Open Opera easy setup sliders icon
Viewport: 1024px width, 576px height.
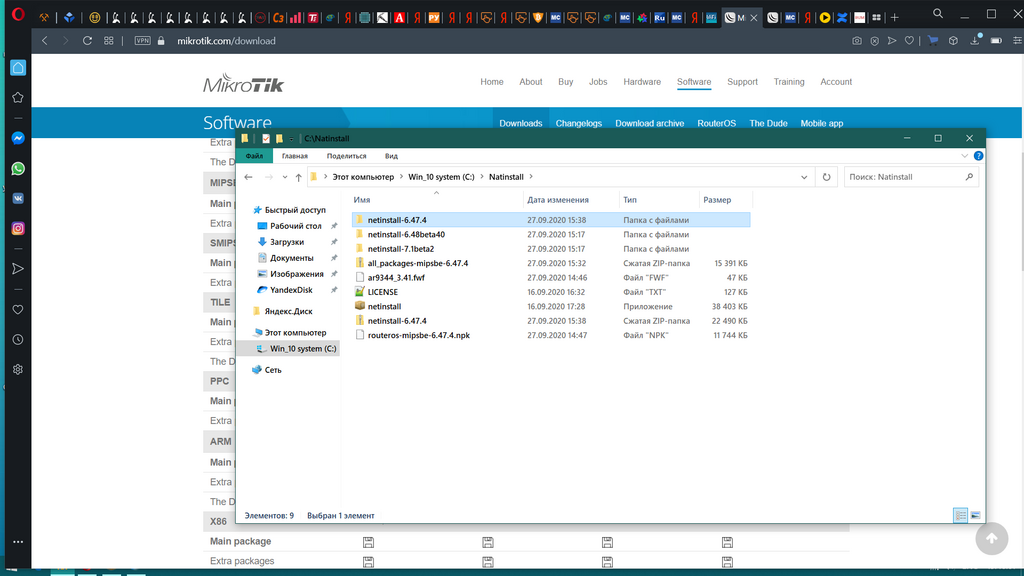[x=1017, y=40]
